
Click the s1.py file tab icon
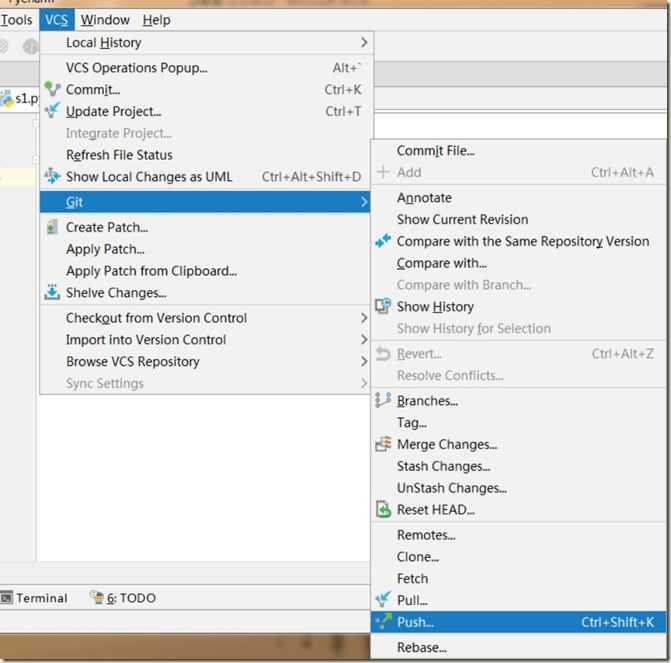6,99
